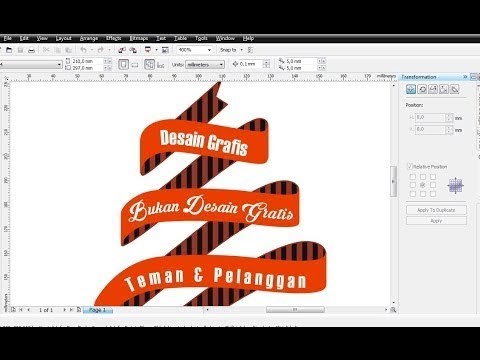Select the top-left anchor checkbox
The width and height of the screenshot is (480, 360).
coord(413,177)
